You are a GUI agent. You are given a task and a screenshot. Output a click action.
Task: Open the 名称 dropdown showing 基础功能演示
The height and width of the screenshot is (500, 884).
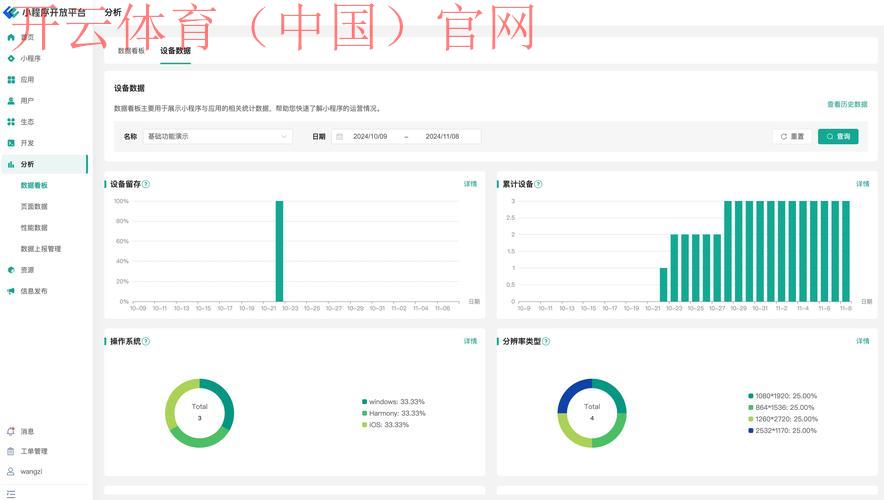[218, 136]
